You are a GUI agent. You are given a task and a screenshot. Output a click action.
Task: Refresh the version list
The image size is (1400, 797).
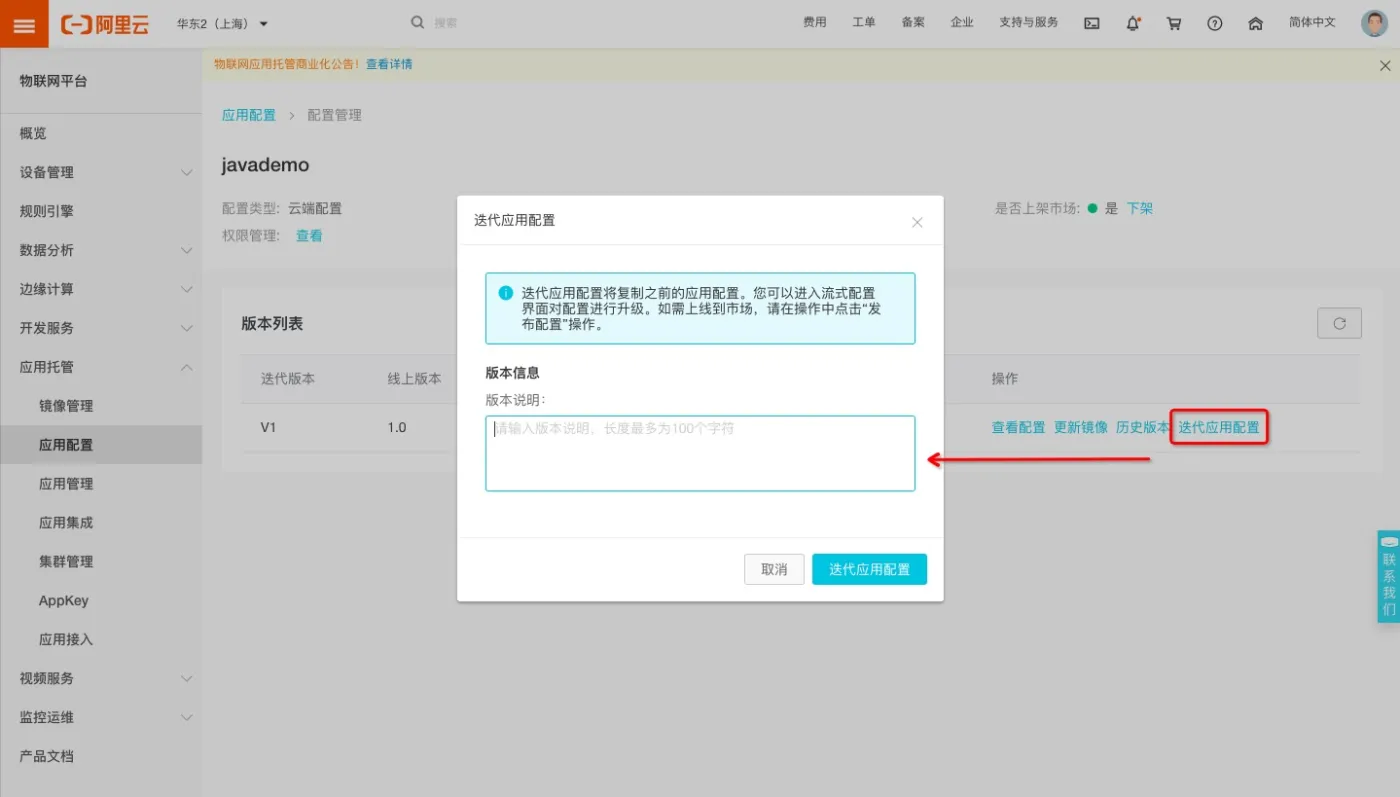tap(1339, 323)
